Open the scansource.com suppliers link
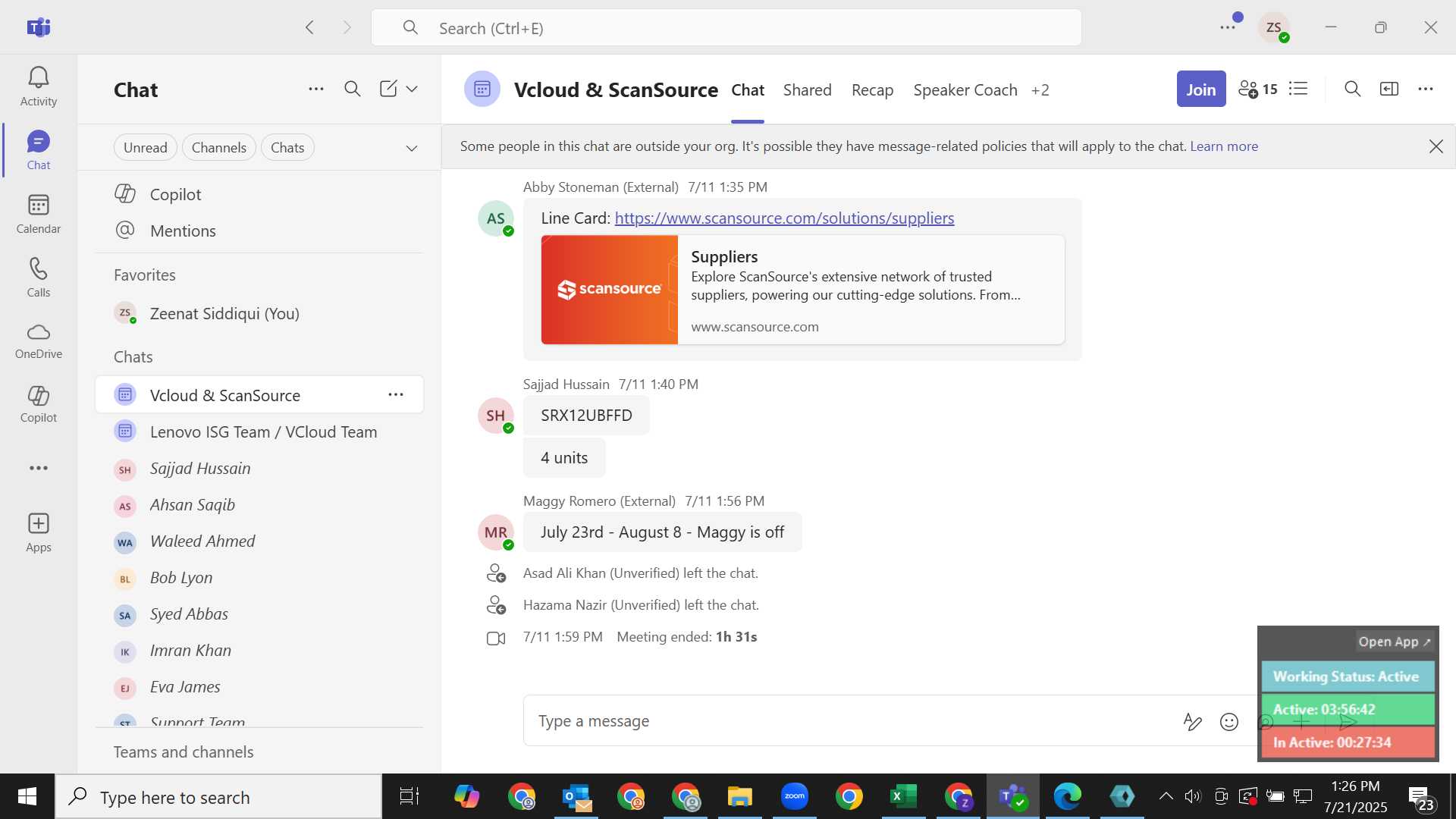The height and width of the screenshot is (819, 1456). 784,218
